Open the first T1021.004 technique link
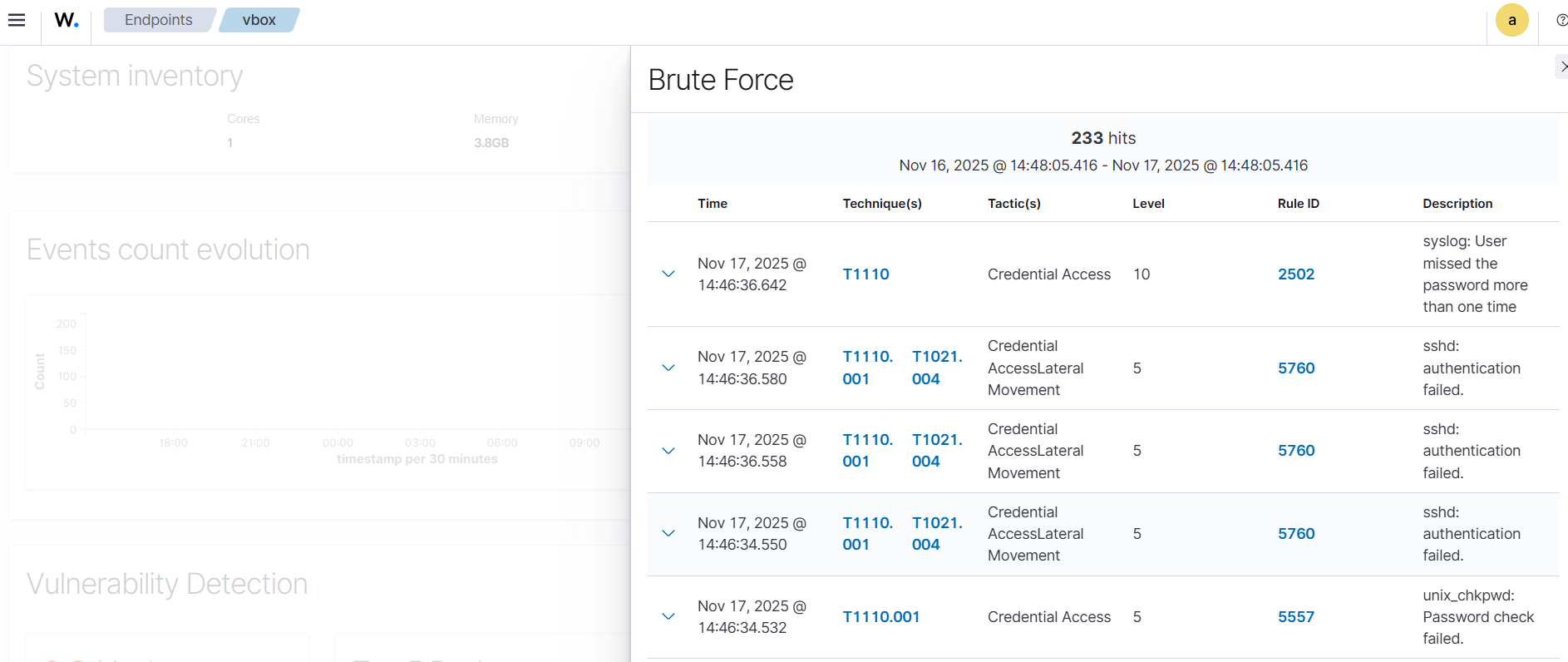The height and width of the screenshot is (662, 1568). click(936, 368)
